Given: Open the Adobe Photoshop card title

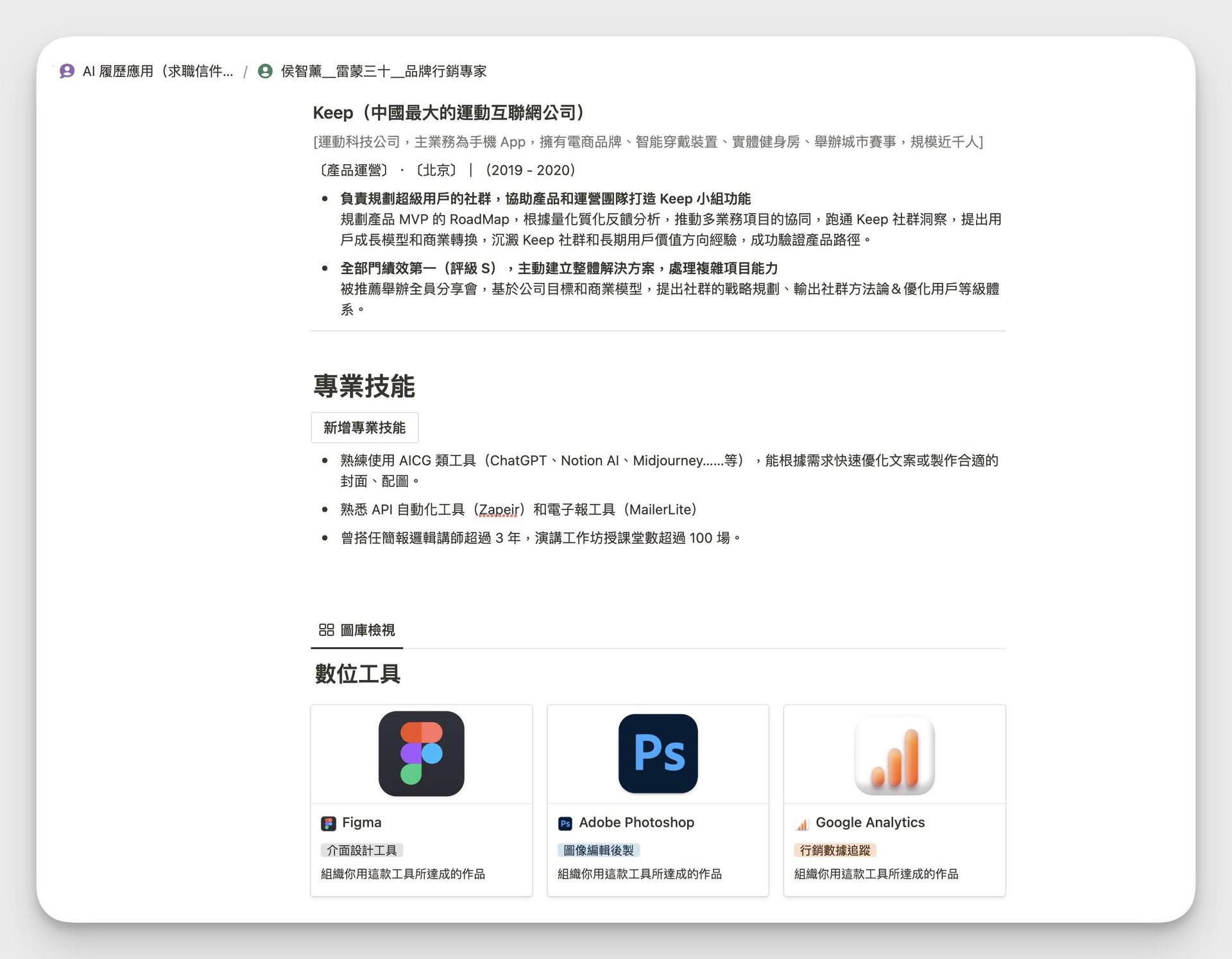Looking at the screenshot, I should coord(636,822).
